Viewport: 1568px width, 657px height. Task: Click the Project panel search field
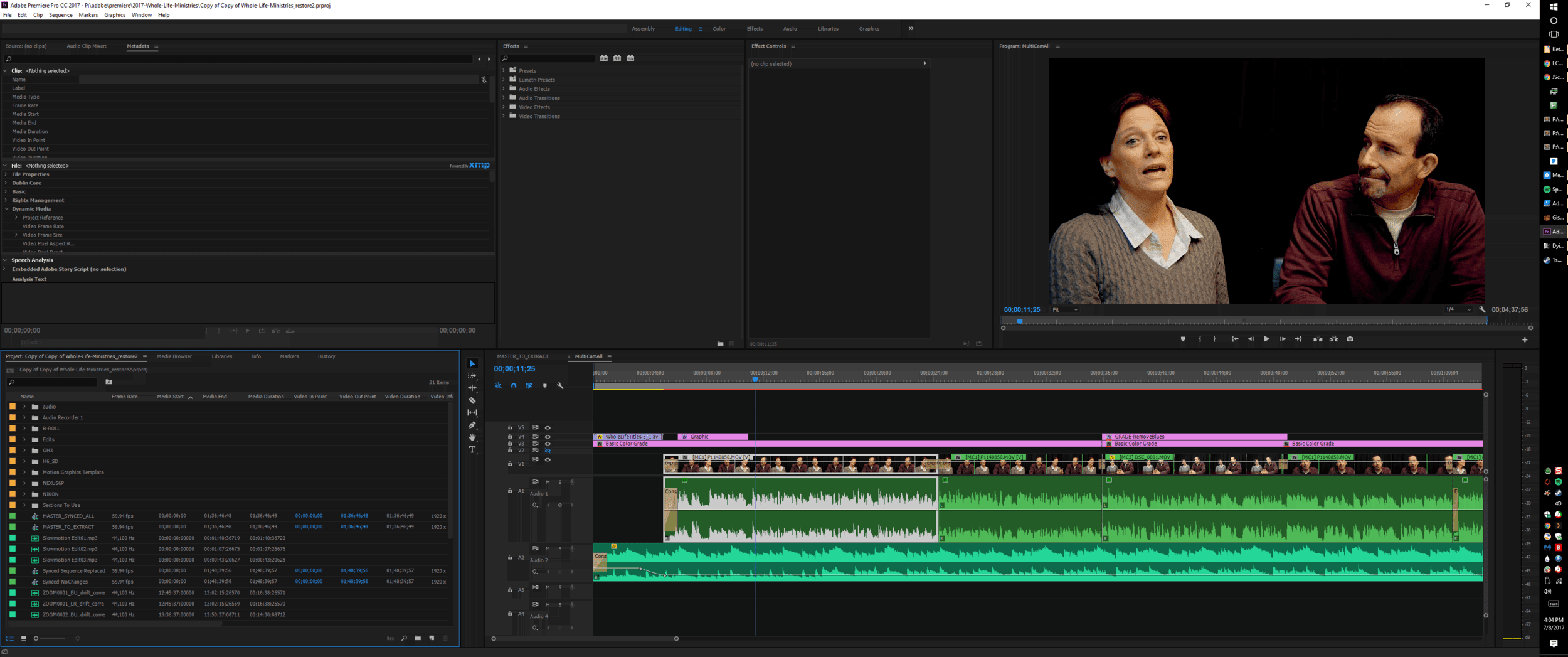(53, 382)
